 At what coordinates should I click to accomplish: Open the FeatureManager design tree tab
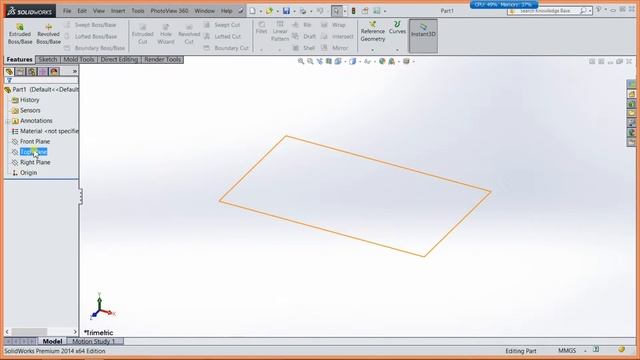point(9,71)
